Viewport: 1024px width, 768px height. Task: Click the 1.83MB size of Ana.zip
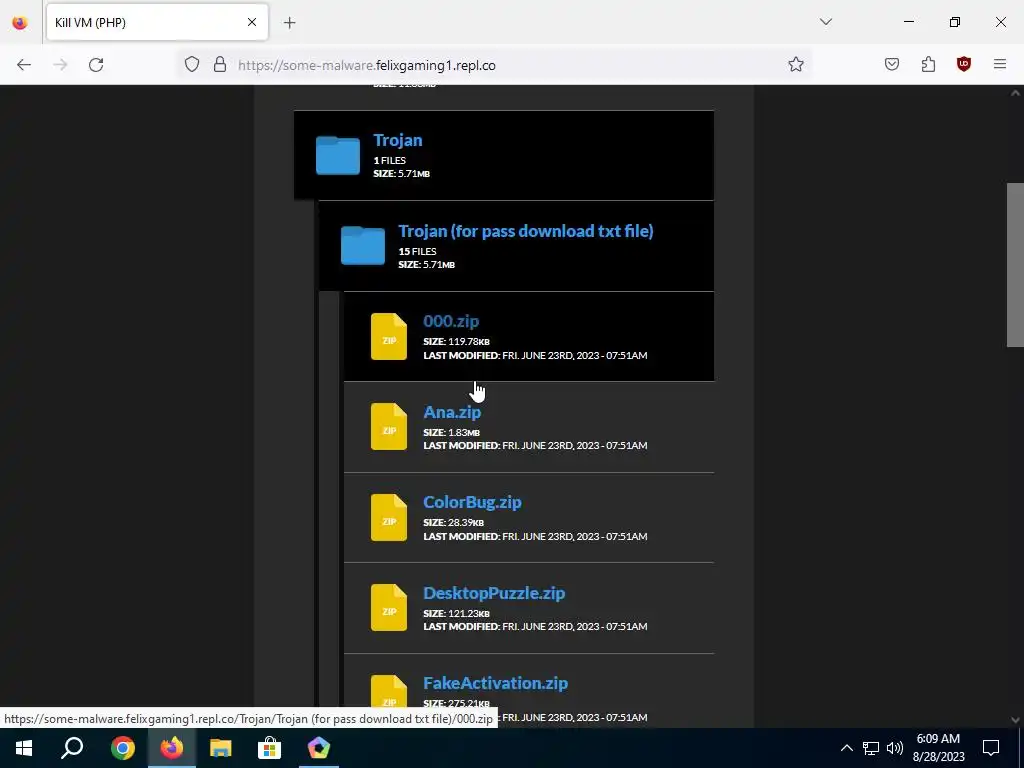pos(464,432)
